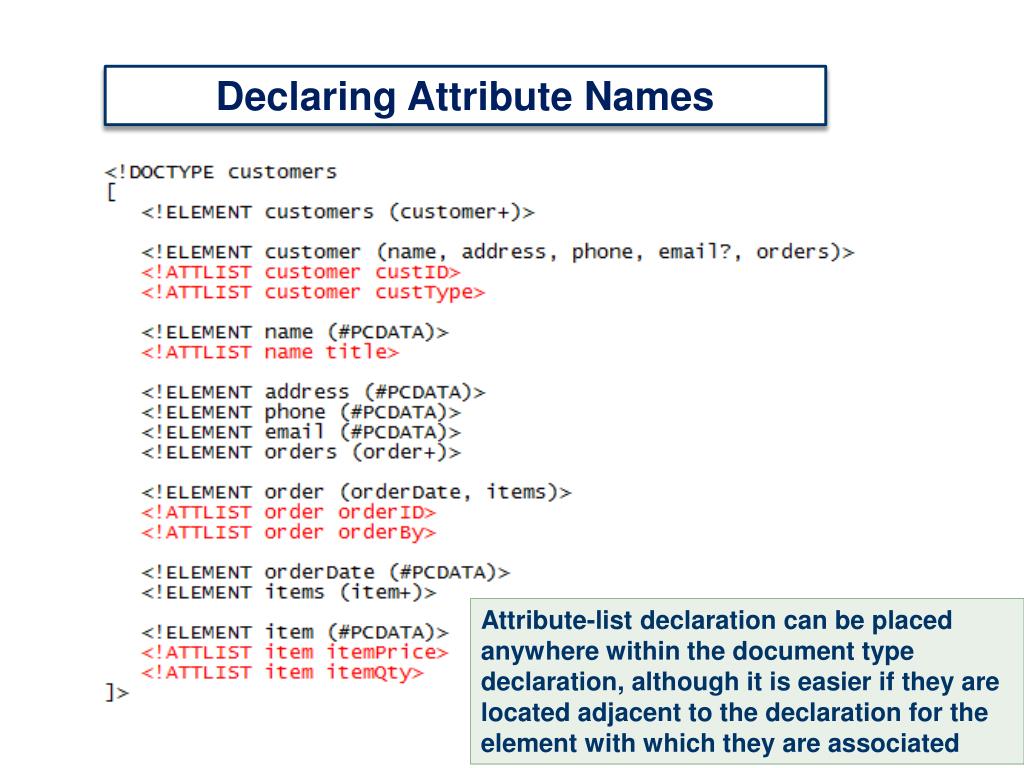Click the '<!ELEMENT phone (#PCDATA)>' line
This screenshot has width=1024, height=768.
301,413
